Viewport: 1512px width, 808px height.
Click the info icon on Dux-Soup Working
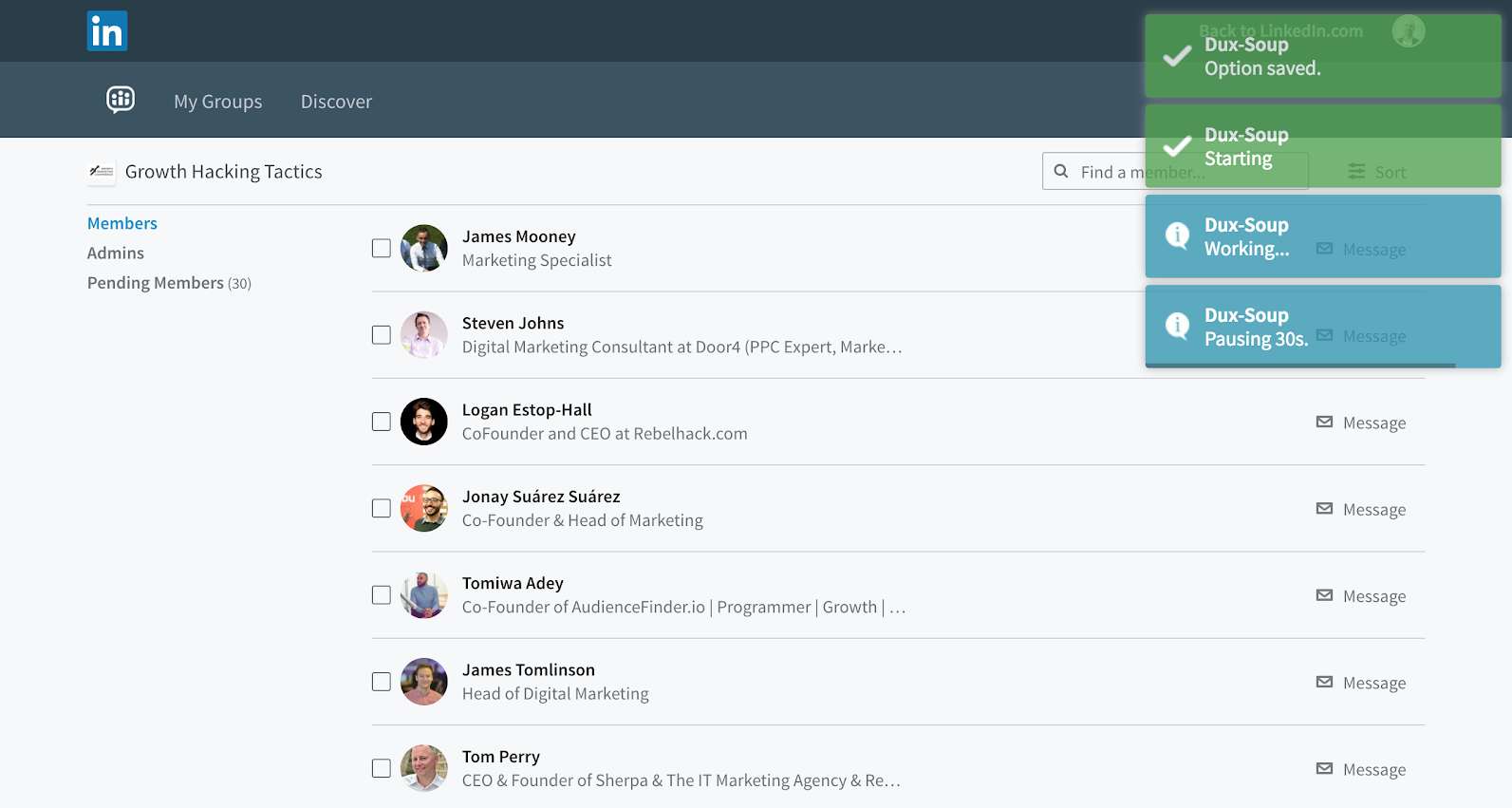pyautogui.click(x=1177, y=235)
